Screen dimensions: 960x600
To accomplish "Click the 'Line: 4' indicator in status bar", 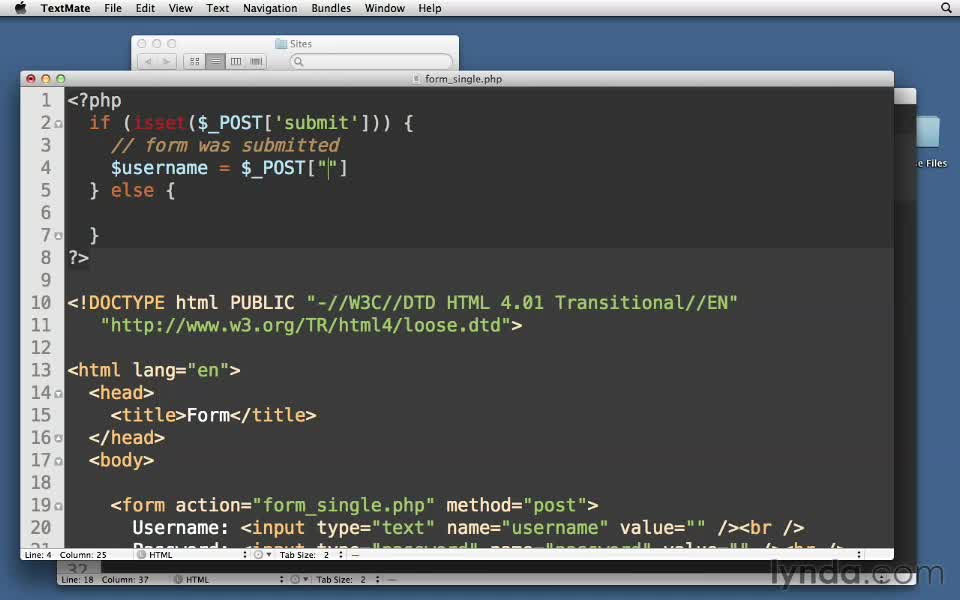I will click(x=38, y=555).
